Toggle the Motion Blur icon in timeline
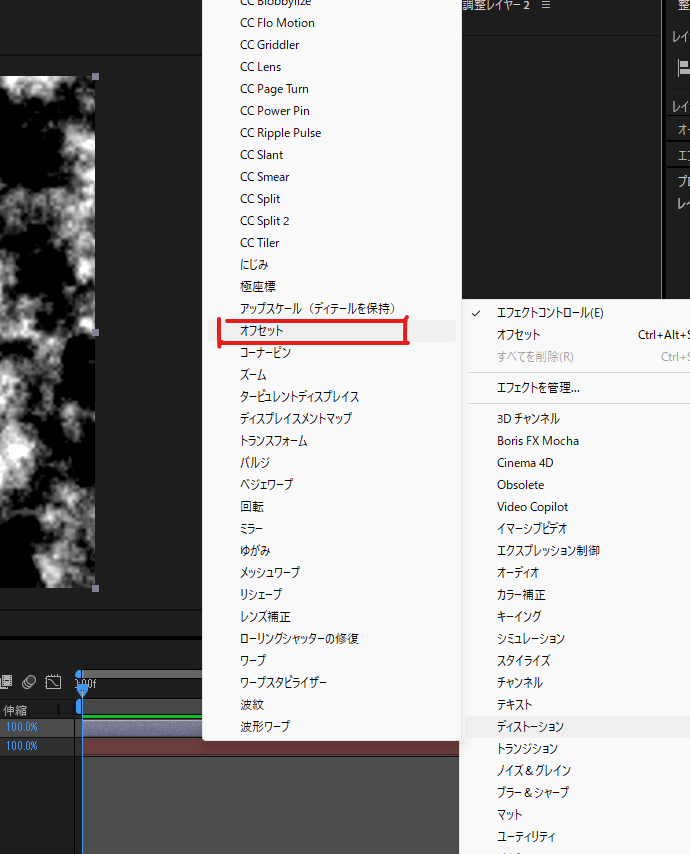The width and height of the screenshot is (690, 854). coord(29,682)
